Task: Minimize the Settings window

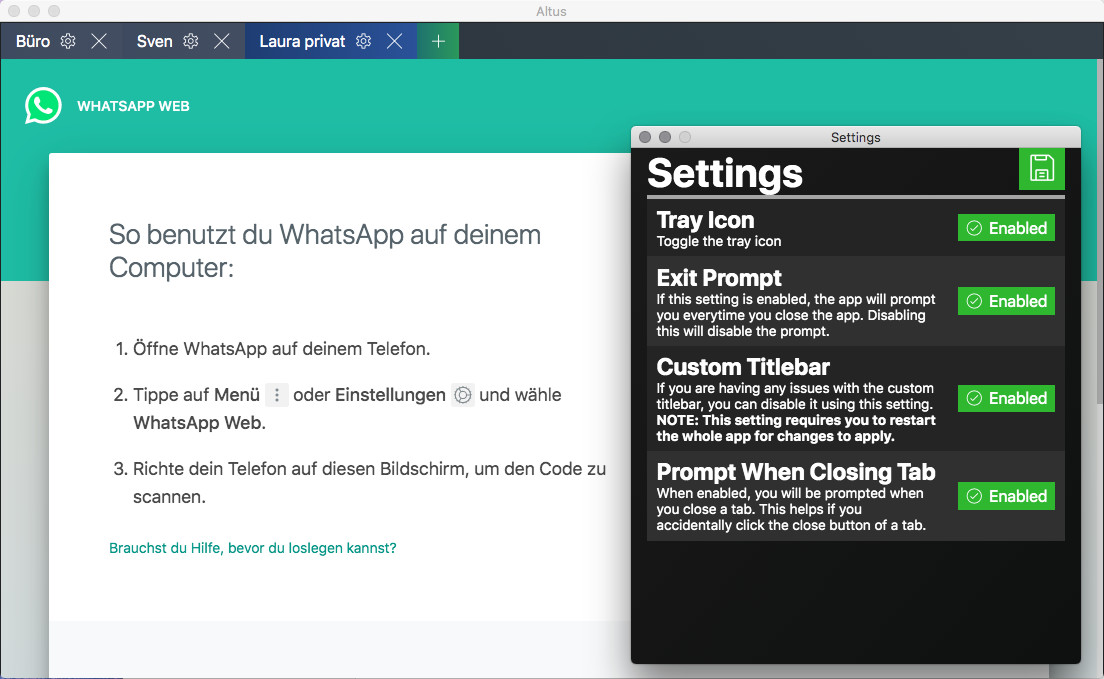Action: pos(665,137)
